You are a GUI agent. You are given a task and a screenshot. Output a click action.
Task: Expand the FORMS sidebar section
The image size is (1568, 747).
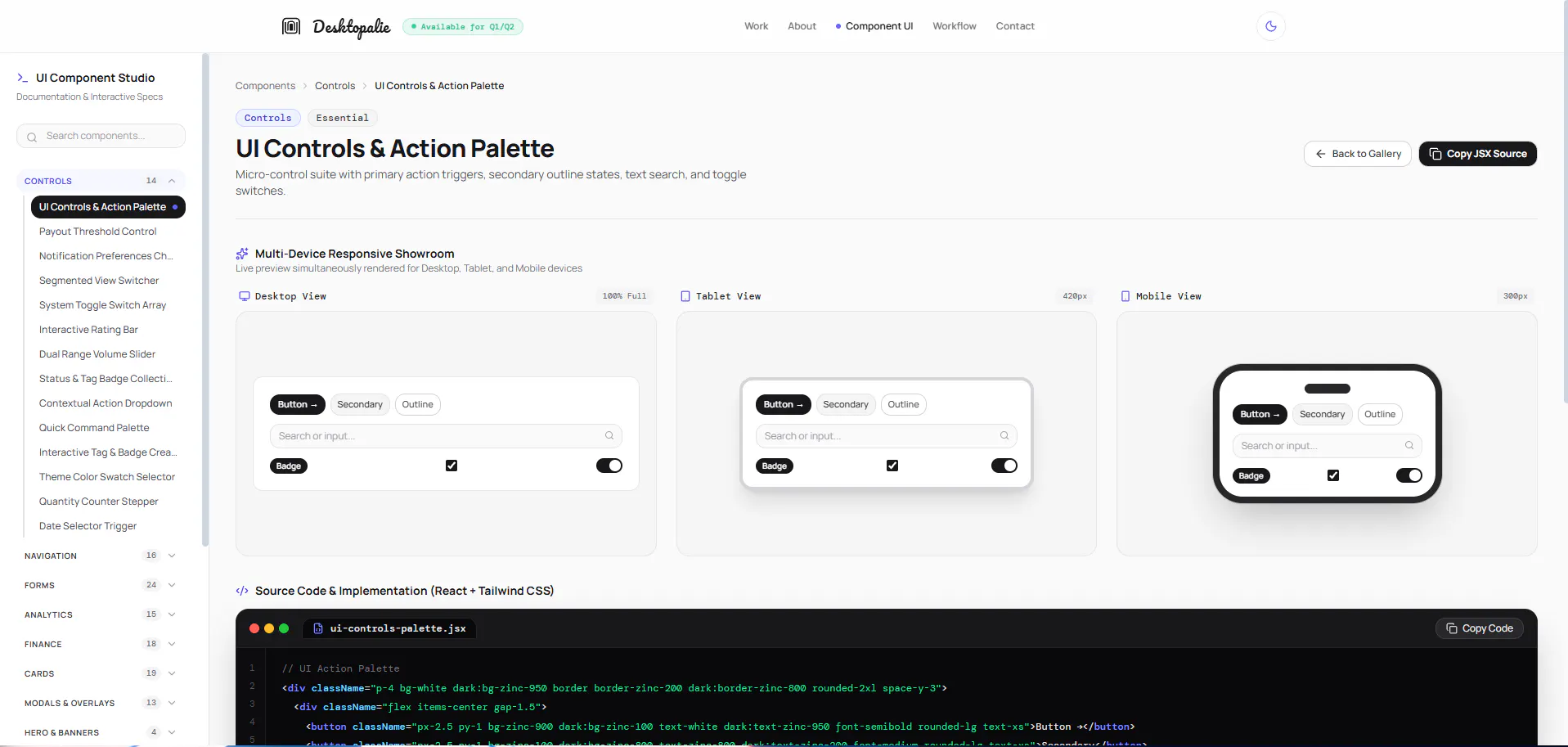coord(101,585)
